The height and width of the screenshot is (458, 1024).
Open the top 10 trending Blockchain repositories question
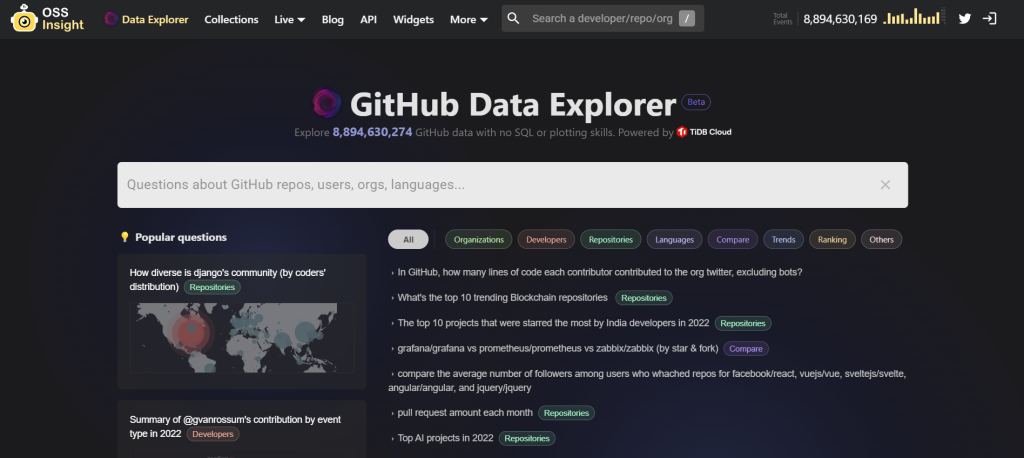[502, 298]
